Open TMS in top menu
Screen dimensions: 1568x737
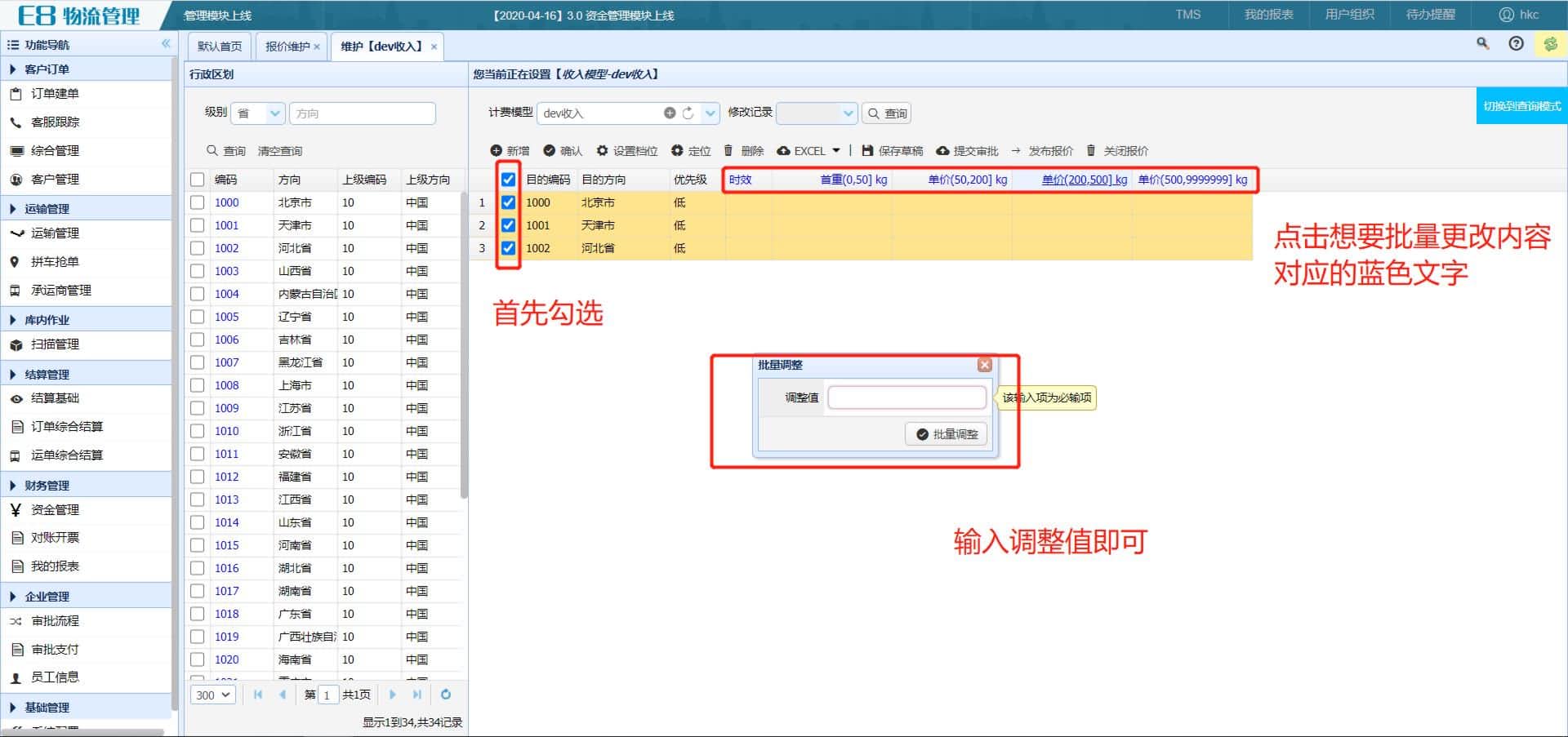(x=1187, y=15)
